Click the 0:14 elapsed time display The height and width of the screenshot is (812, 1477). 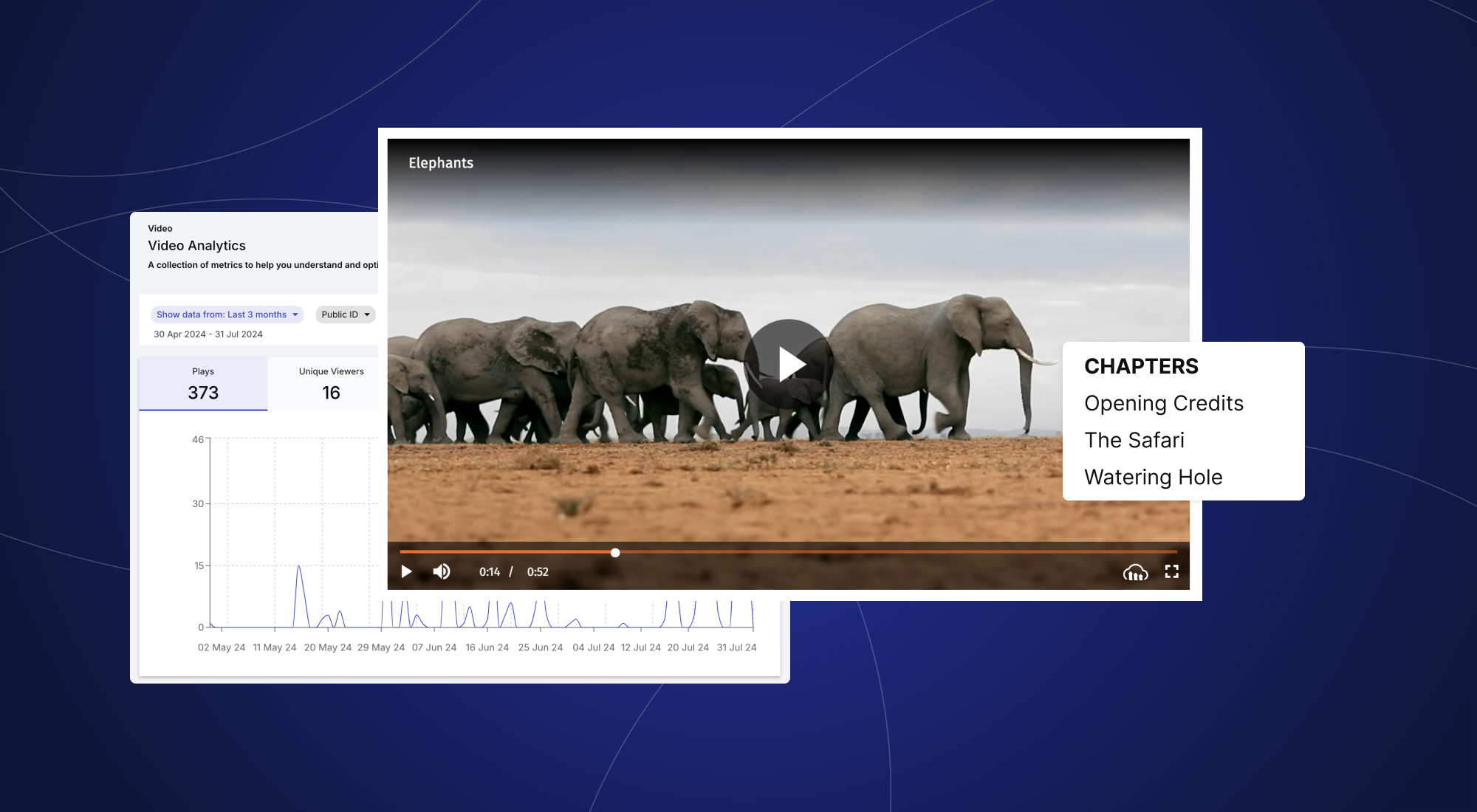(490, 571)
